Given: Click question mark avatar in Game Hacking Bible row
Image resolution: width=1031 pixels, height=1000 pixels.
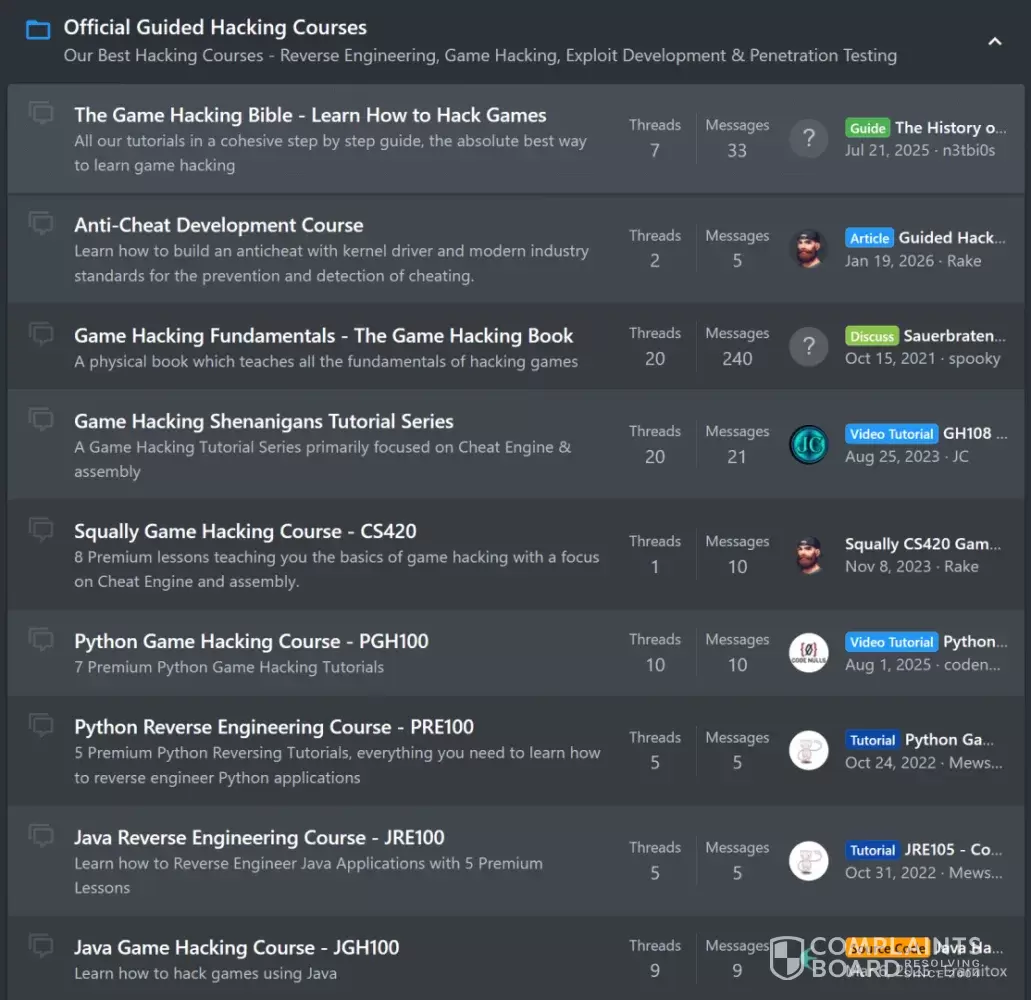Looking at the screenshot, I should click(808, 139).
